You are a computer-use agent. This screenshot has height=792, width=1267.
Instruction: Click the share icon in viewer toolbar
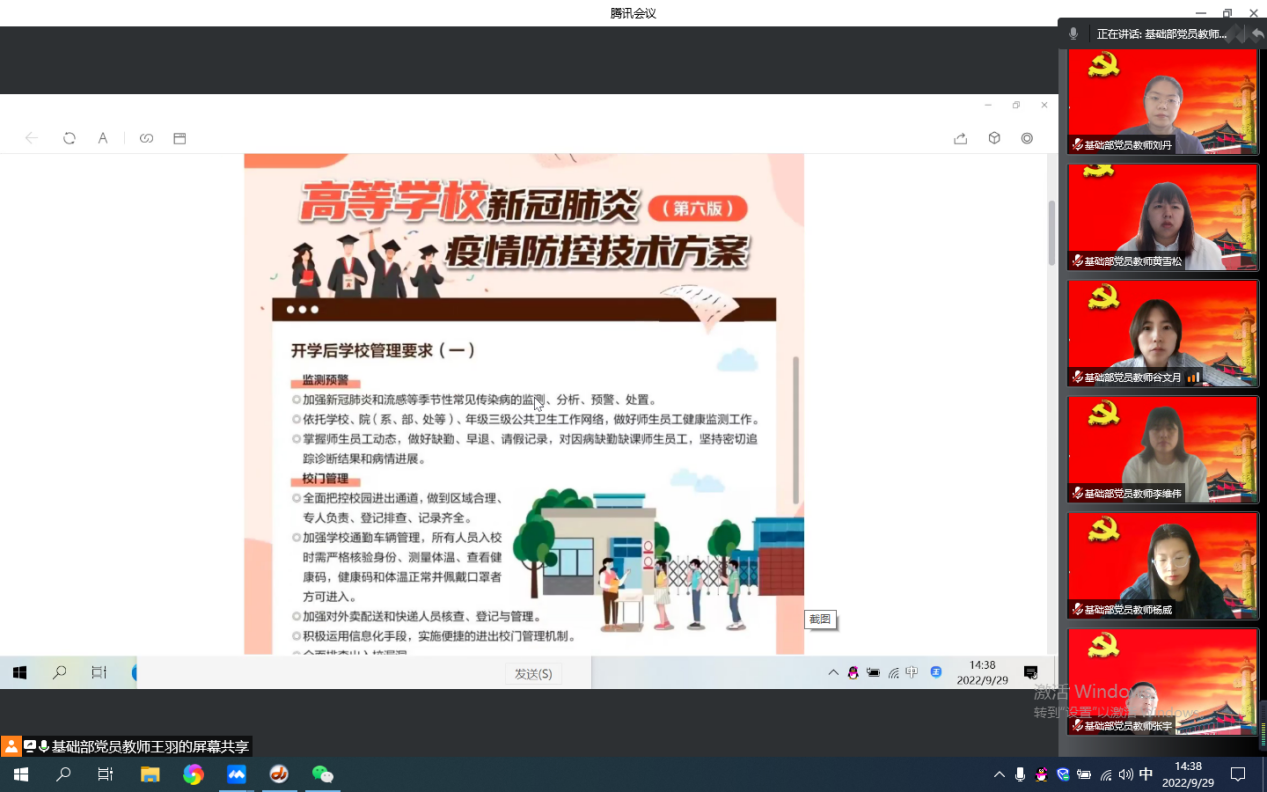960,139
